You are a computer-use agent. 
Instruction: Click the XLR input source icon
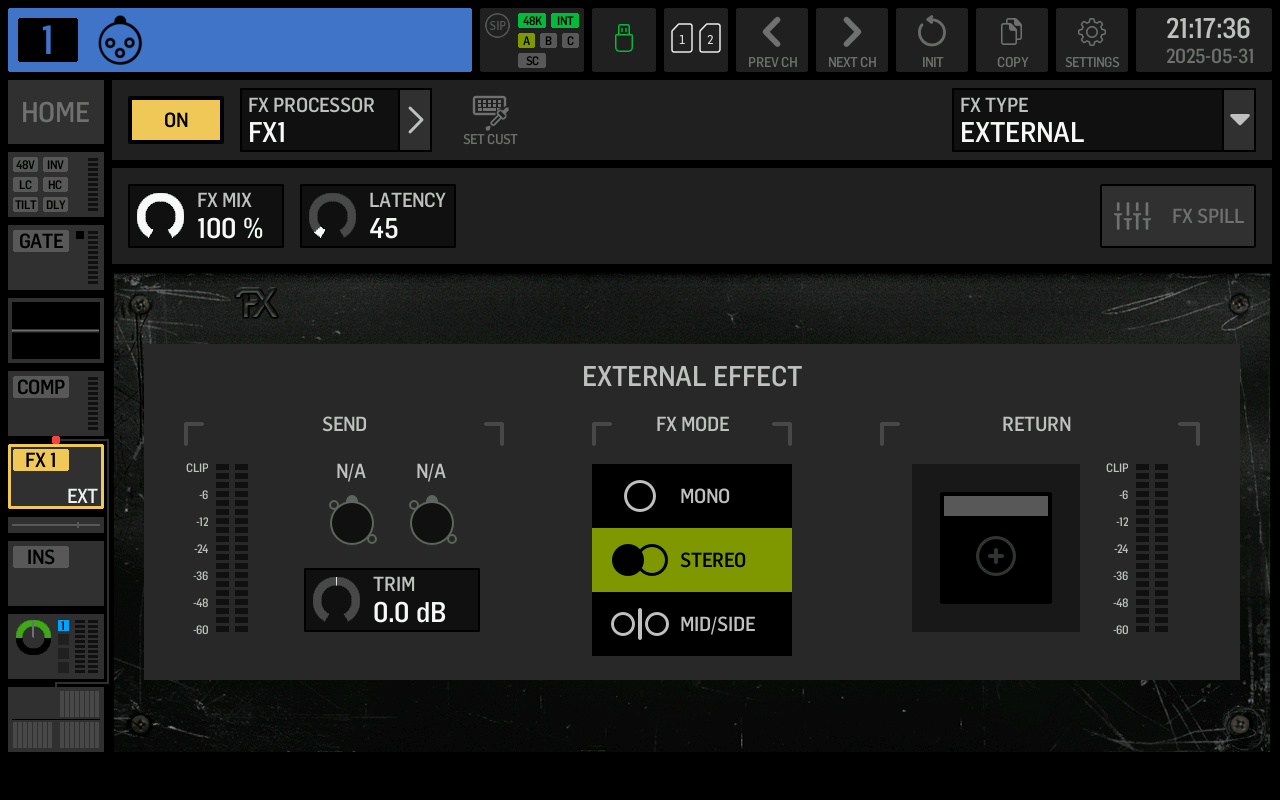click(119, 40)
